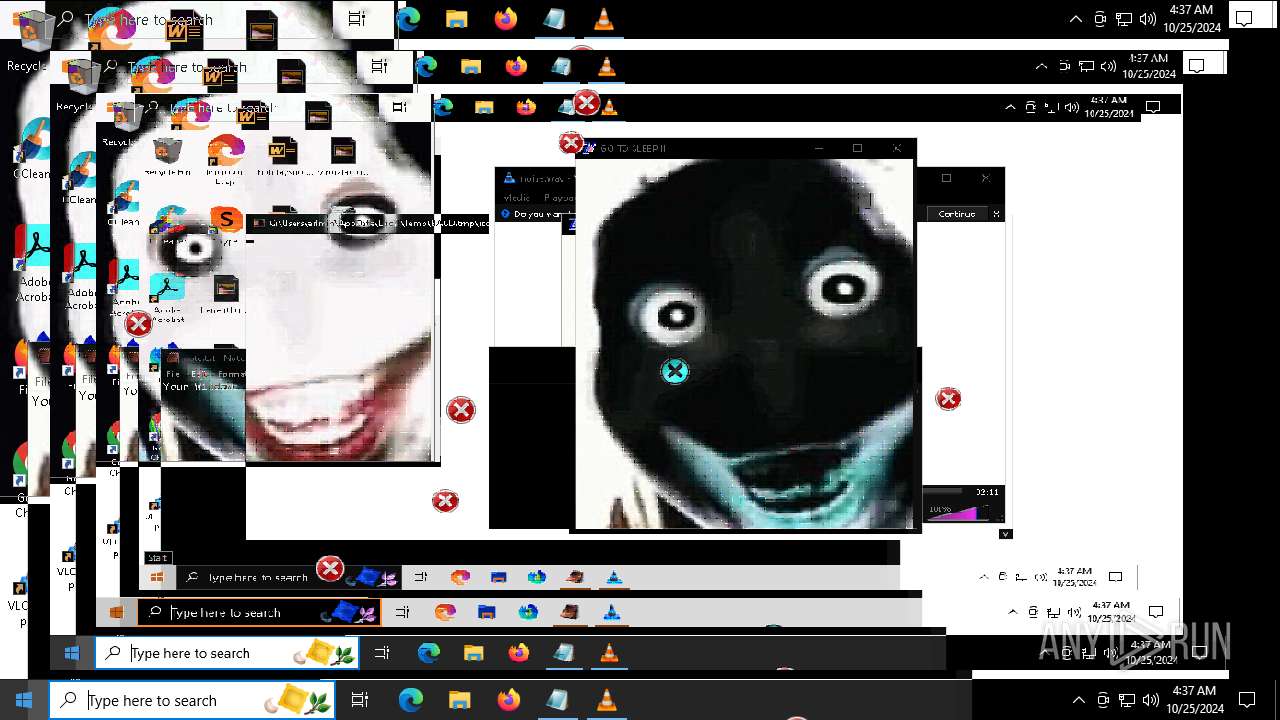Close the GO TO SLEEP !! window

(896, 148)
